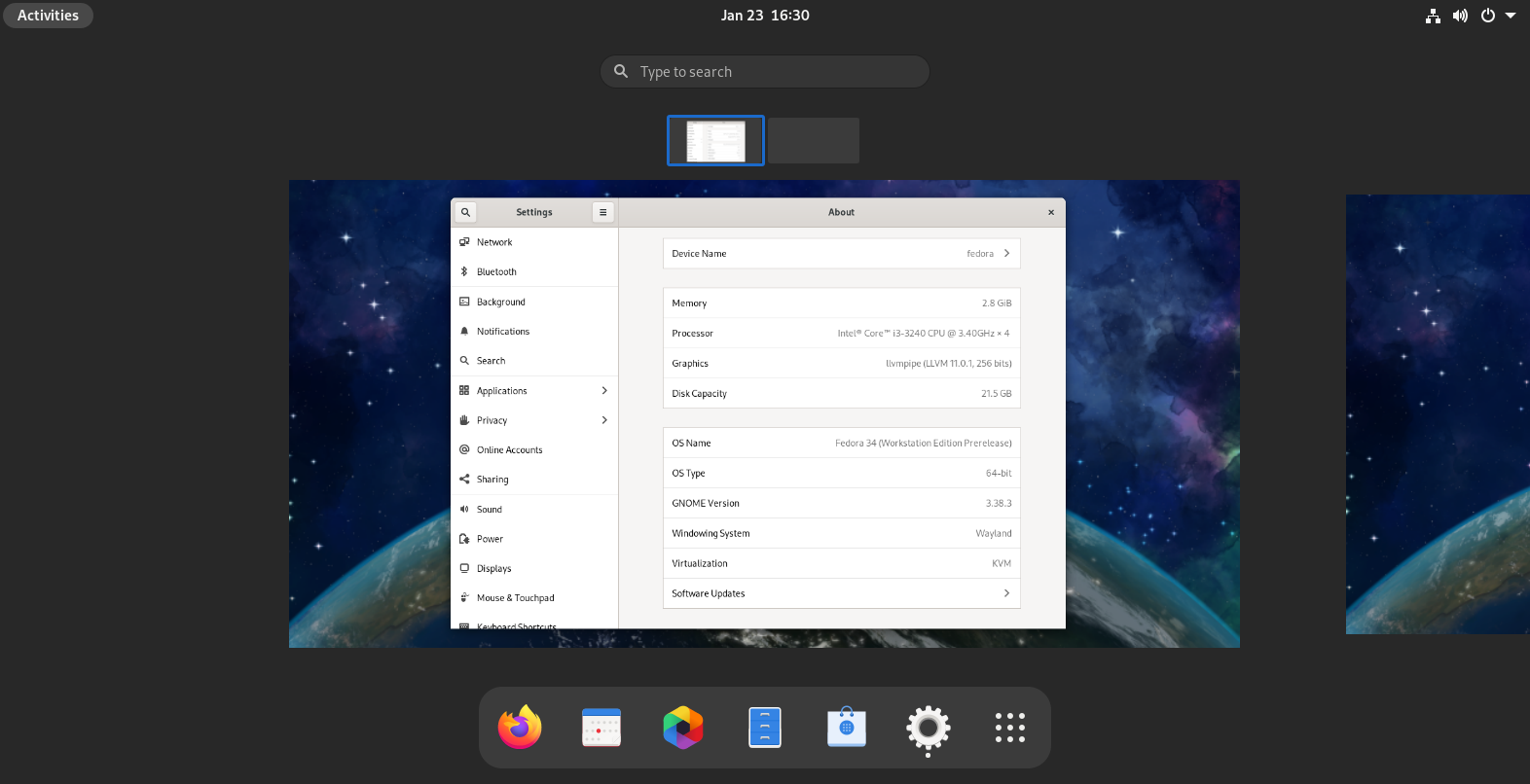Click the Notifications bell icon

464,331
